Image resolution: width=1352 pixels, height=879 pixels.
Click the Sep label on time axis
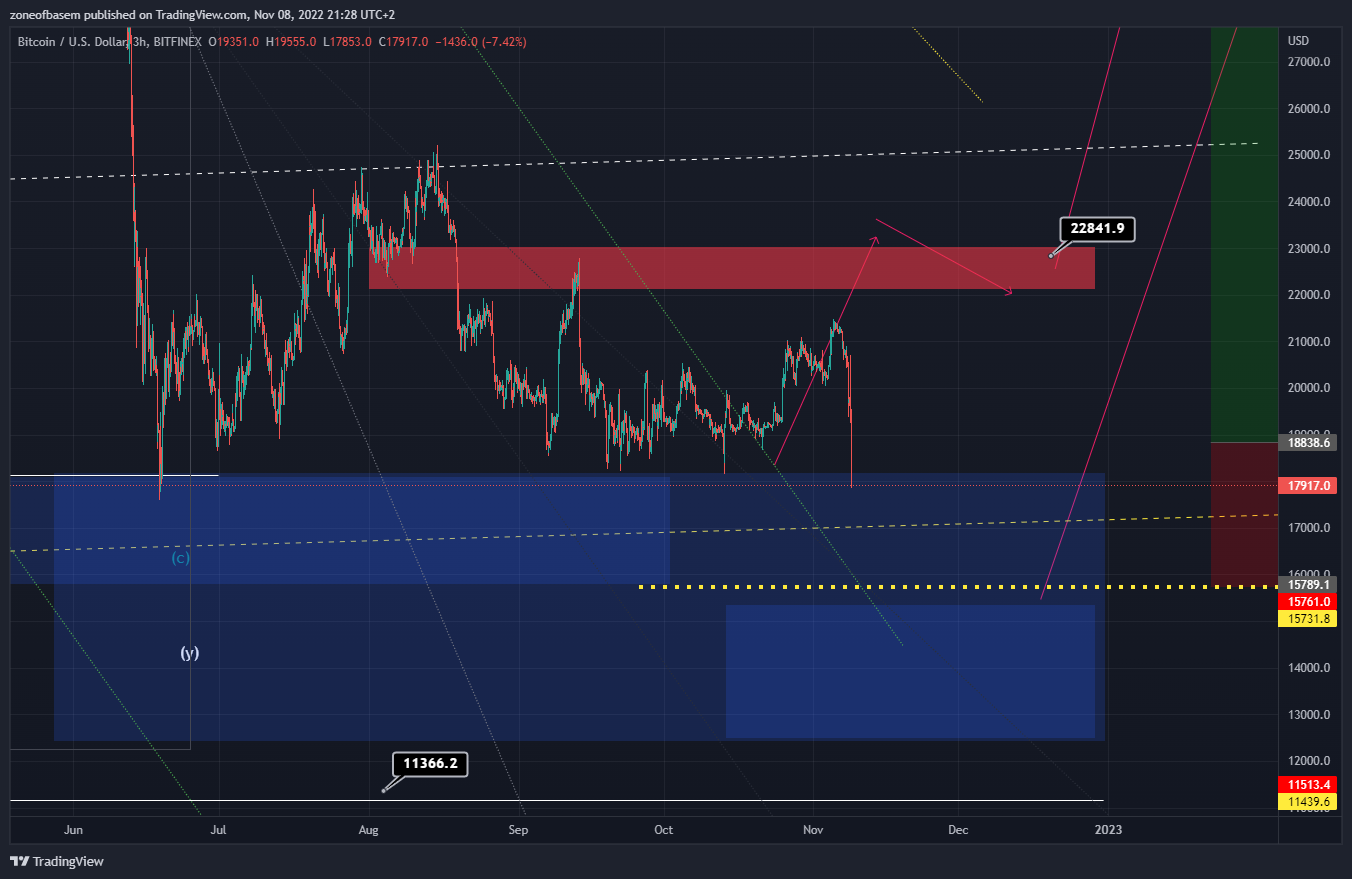pos(517,829)
